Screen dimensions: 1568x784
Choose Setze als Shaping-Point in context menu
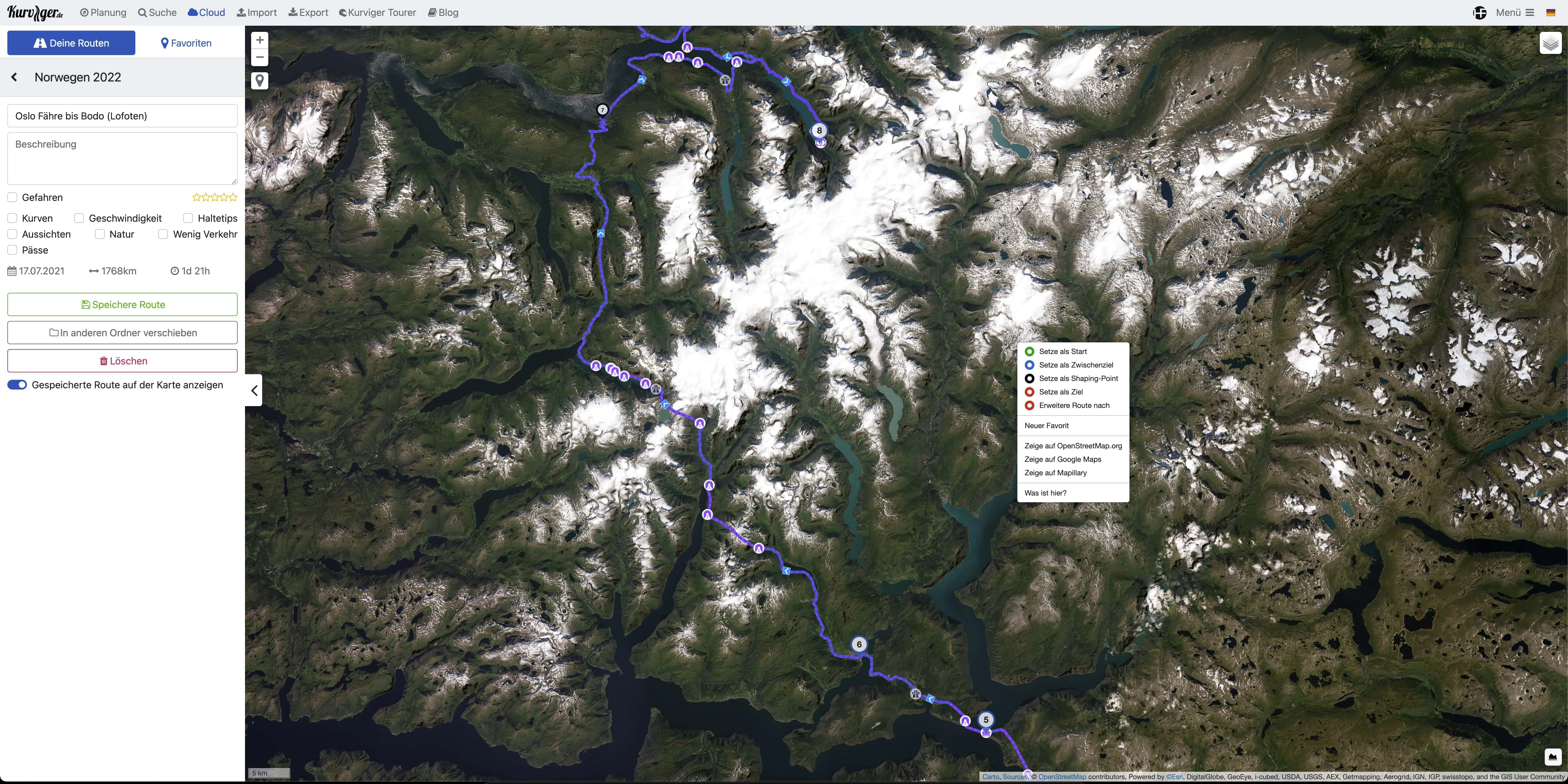point(1072,378)
